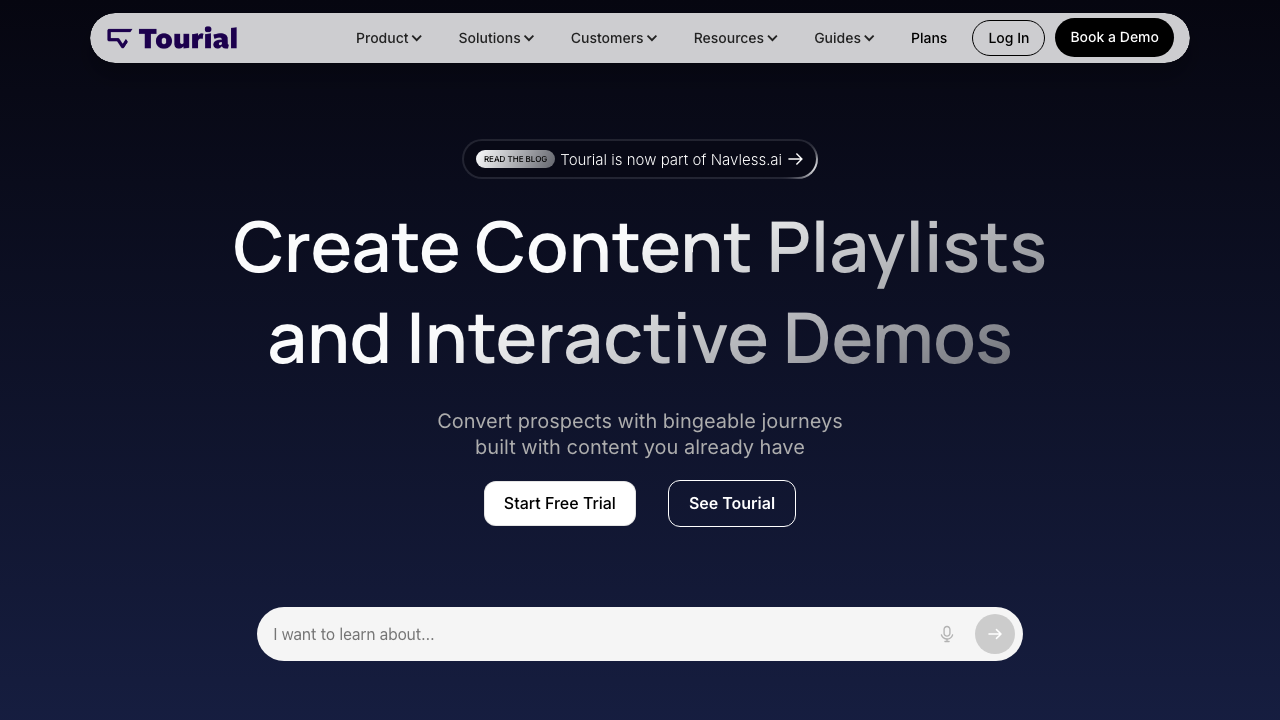Image resolution: width=1280 pixels, height=720 pixels.
Task: Start a free trial
Action: 559,503
